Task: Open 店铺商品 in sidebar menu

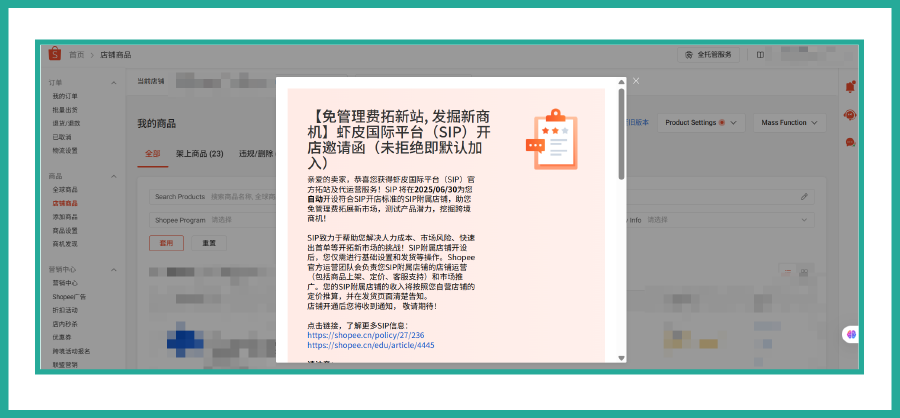Action: pyautogui.click(x=65, y=203)
